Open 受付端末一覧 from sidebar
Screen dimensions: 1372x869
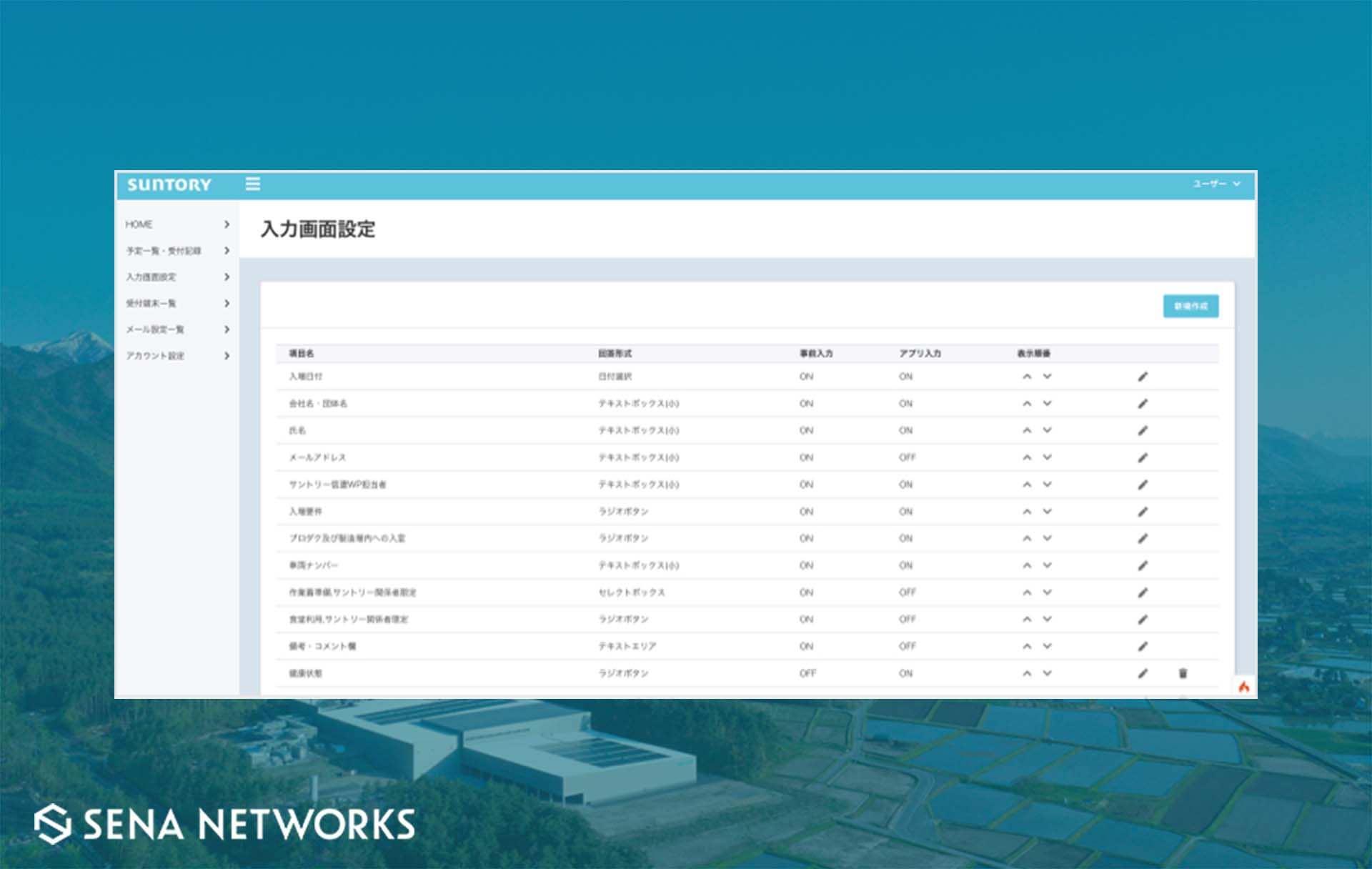(151, 304)
